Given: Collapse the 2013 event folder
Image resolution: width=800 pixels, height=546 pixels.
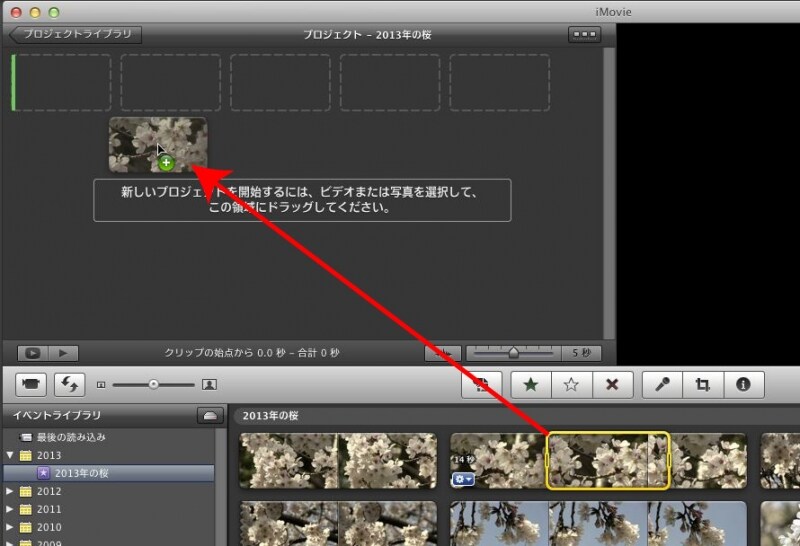Looking at the screenshot, I should tap(10, 455).
